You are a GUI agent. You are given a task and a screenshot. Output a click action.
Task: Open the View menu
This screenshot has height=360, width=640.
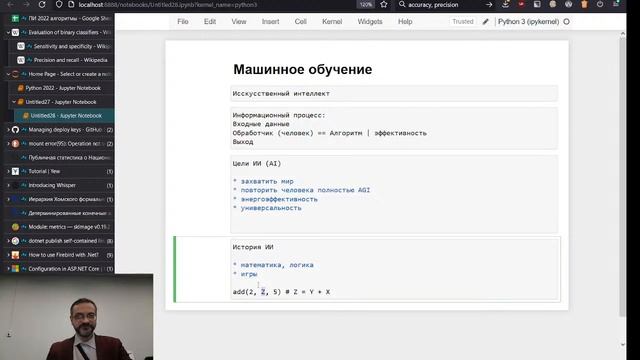[239, 22]
